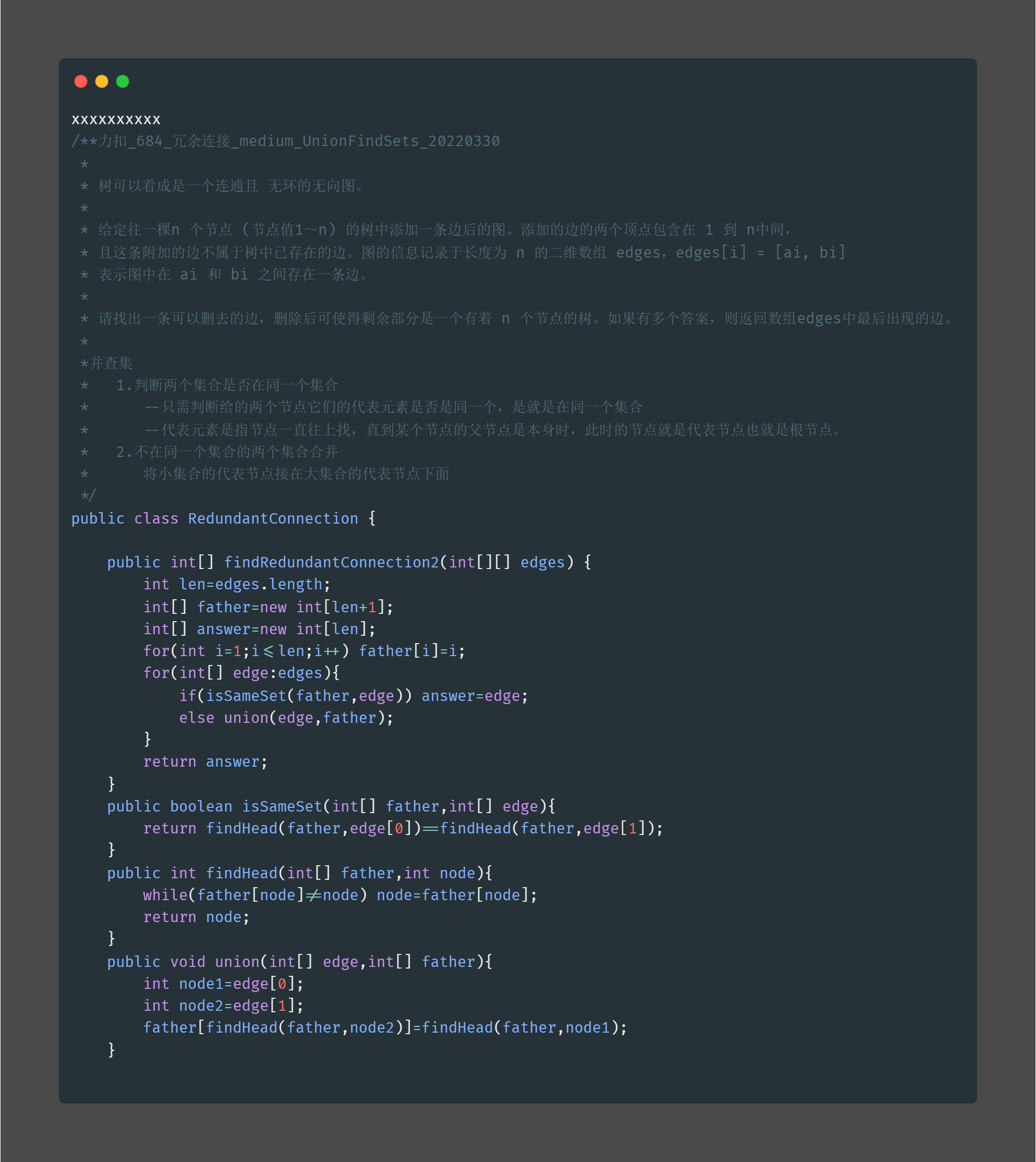Click the 'return node;' statement
Viewport: 1036px width, 1162px height.
196,917
